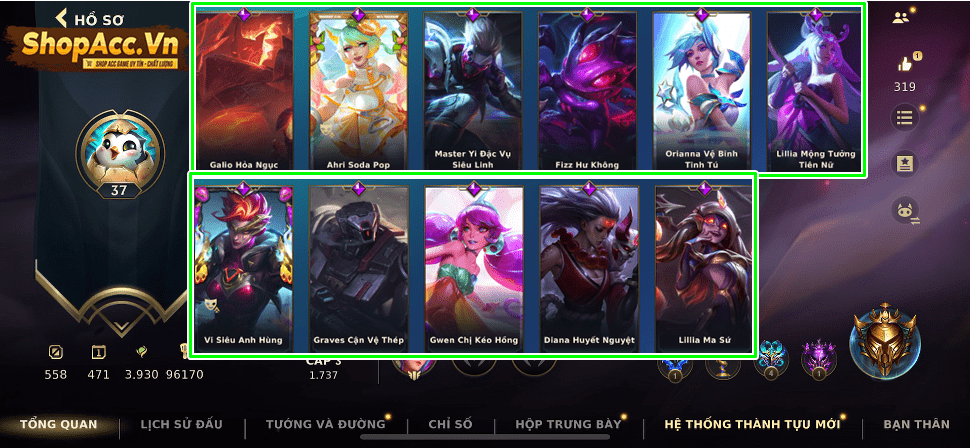Open the starred card icon

point(904,164)
